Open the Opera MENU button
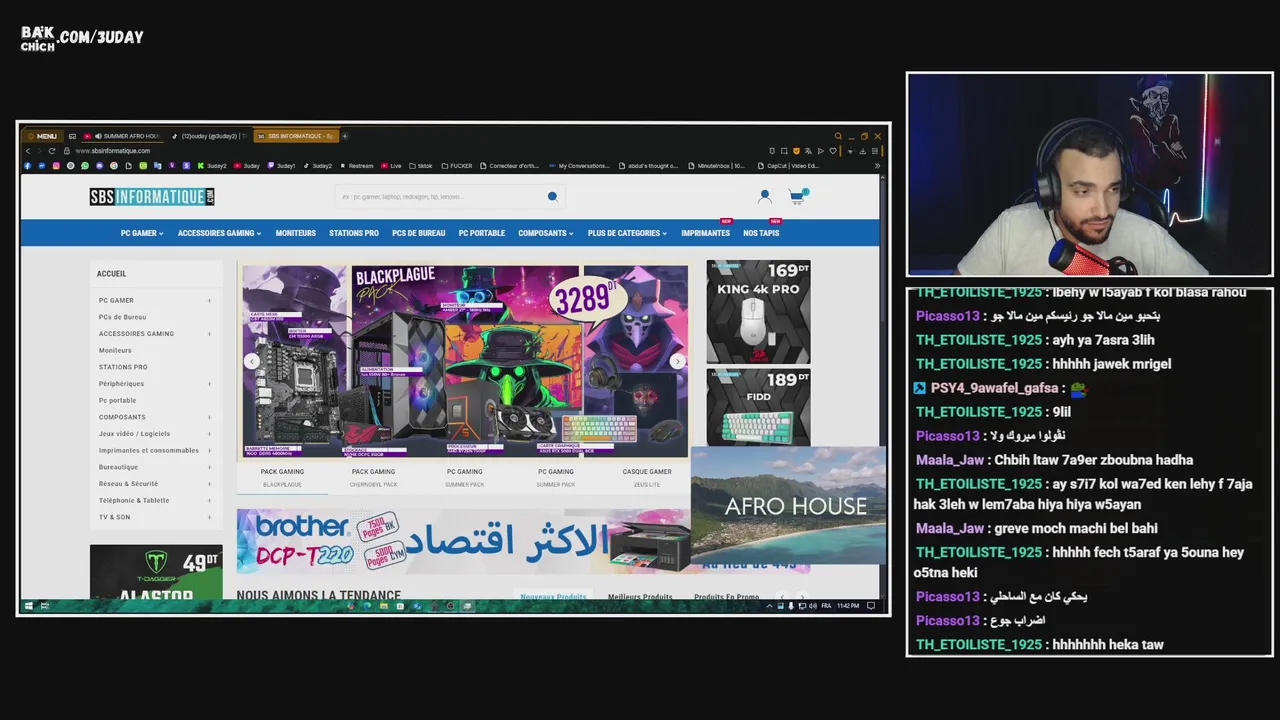This screenshot has width=1280, height=720. pyautogui.click(x=42, y=136)
